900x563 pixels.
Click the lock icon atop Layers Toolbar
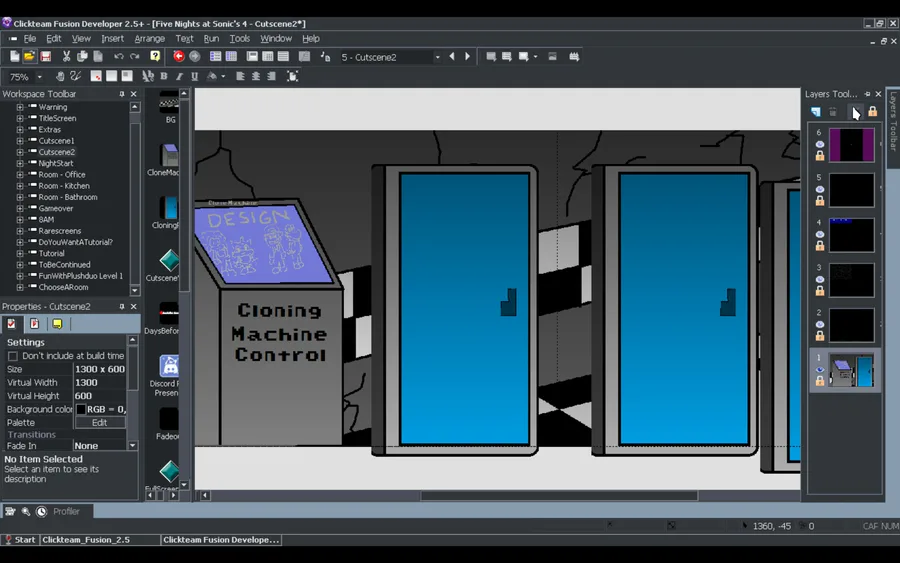[872, 111]
